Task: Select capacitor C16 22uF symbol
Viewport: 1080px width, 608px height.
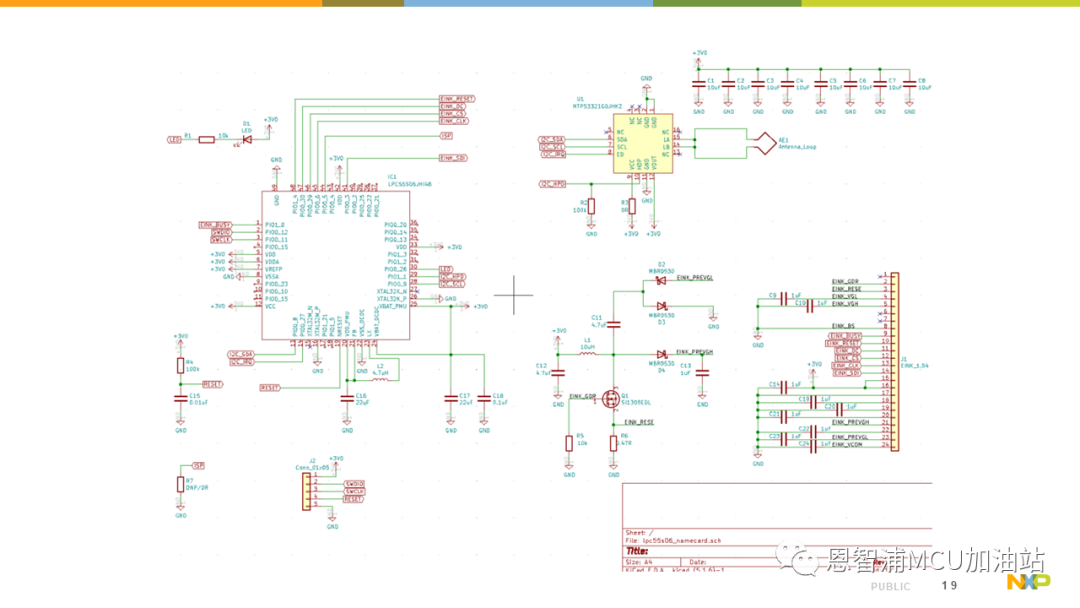Action: 347,399
